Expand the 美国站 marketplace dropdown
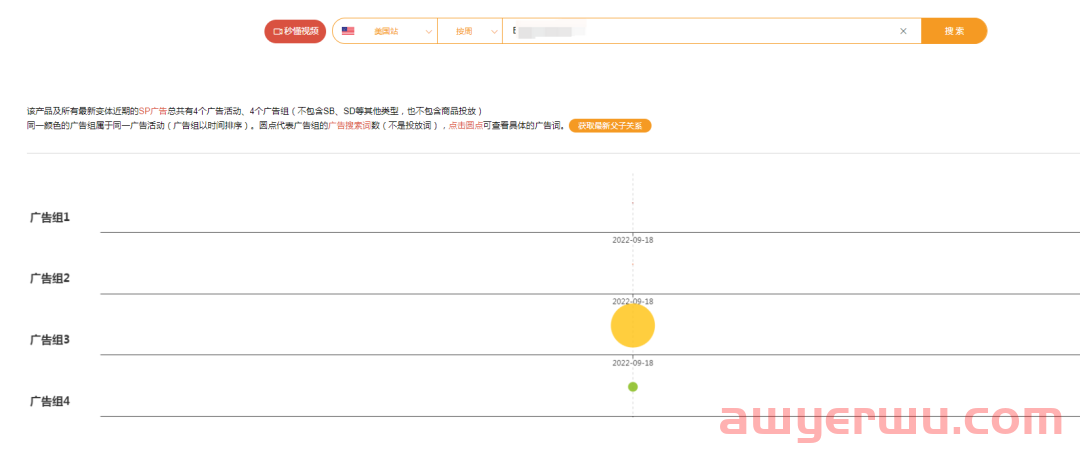This screenshot has width=1080, height=454. [x=385, y=31]
